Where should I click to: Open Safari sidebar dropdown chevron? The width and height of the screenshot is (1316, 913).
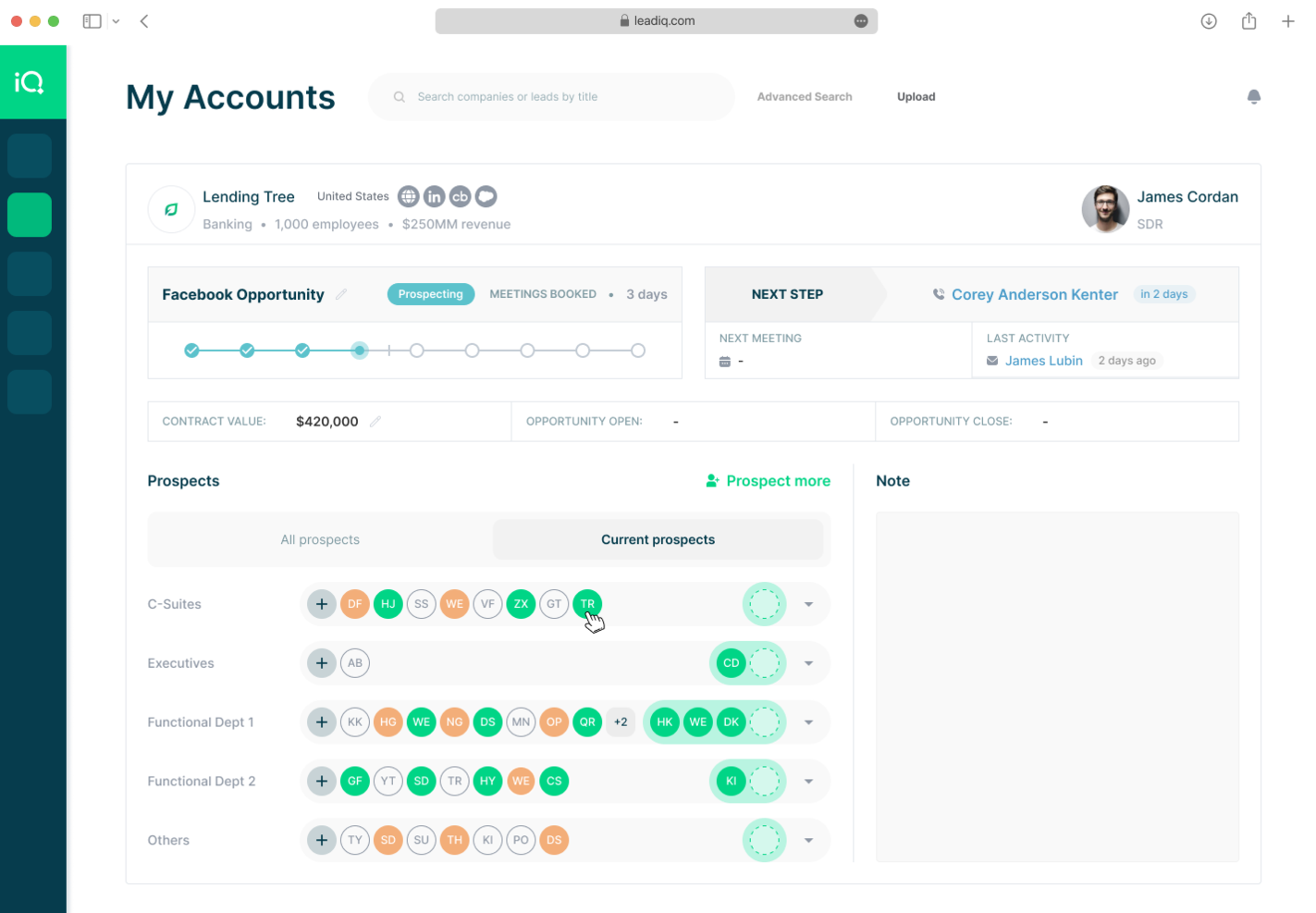point(116,21)
